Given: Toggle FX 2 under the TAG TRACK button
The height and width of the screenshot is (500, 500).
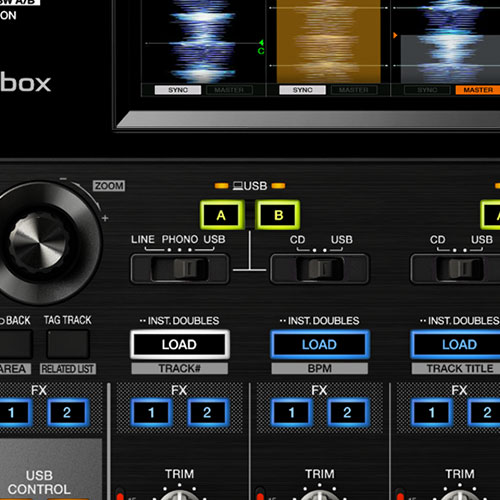Looking at the screenshot, I should coord(67,413).
